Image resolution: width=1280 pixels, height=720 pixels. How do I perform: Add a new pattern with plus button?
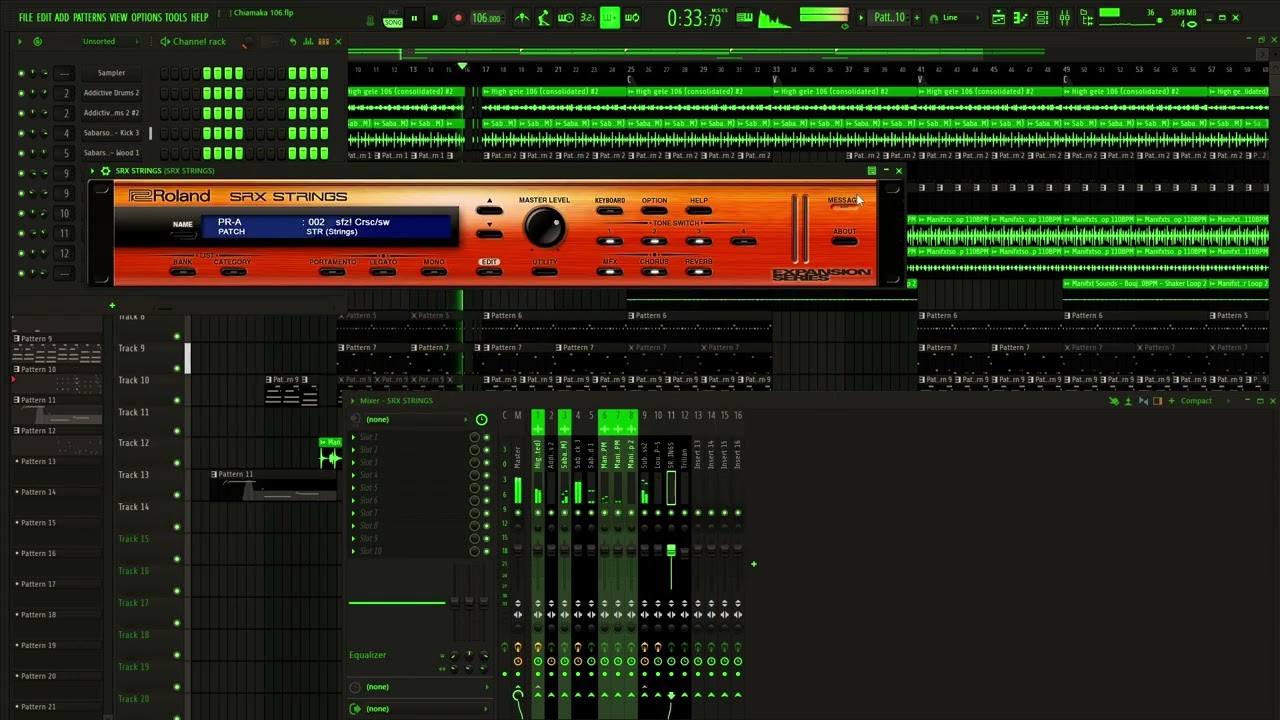coord(915,18)
